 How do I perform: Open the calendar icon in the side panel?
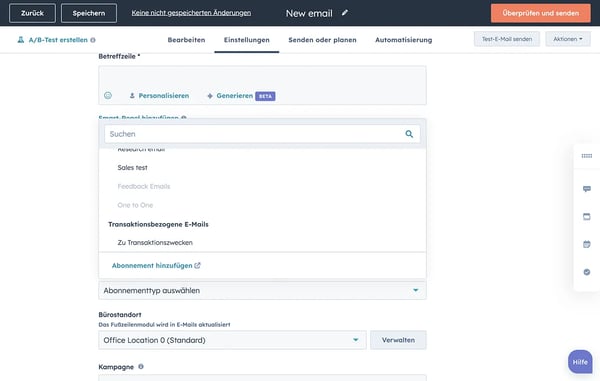click(587, 244)
